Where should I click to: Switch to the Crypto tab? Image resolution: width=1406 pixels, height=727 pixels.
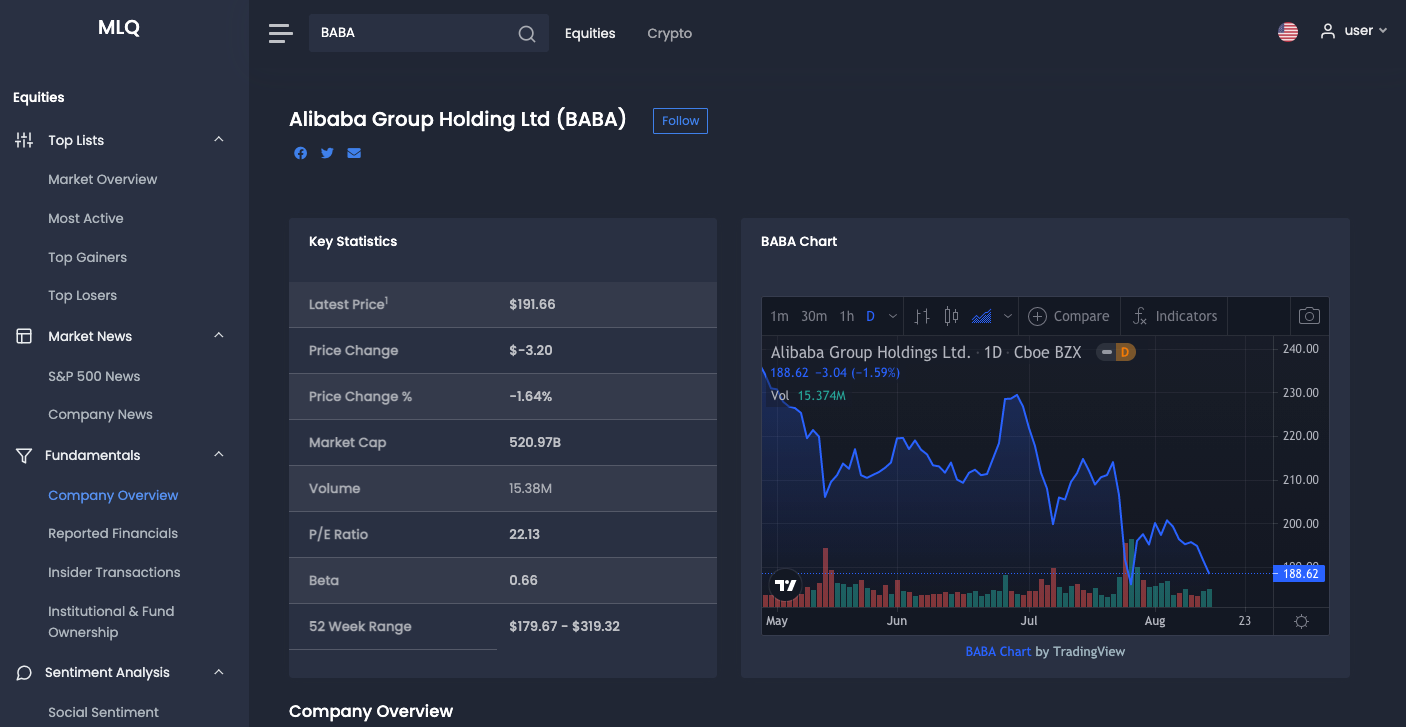(670, 33)
